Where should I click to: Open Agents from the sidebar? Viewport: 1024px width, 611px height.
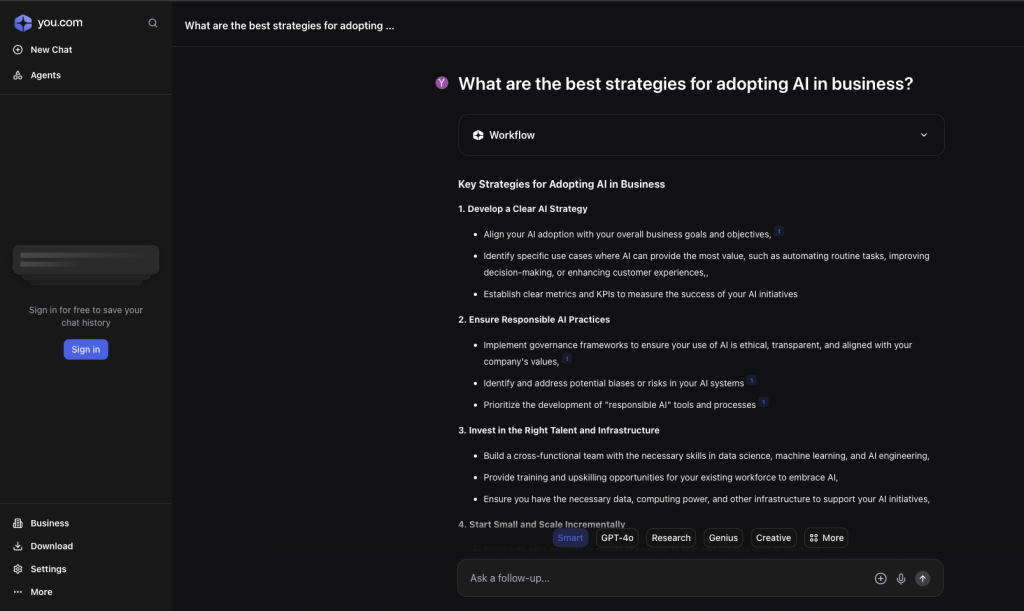[45, 75]
